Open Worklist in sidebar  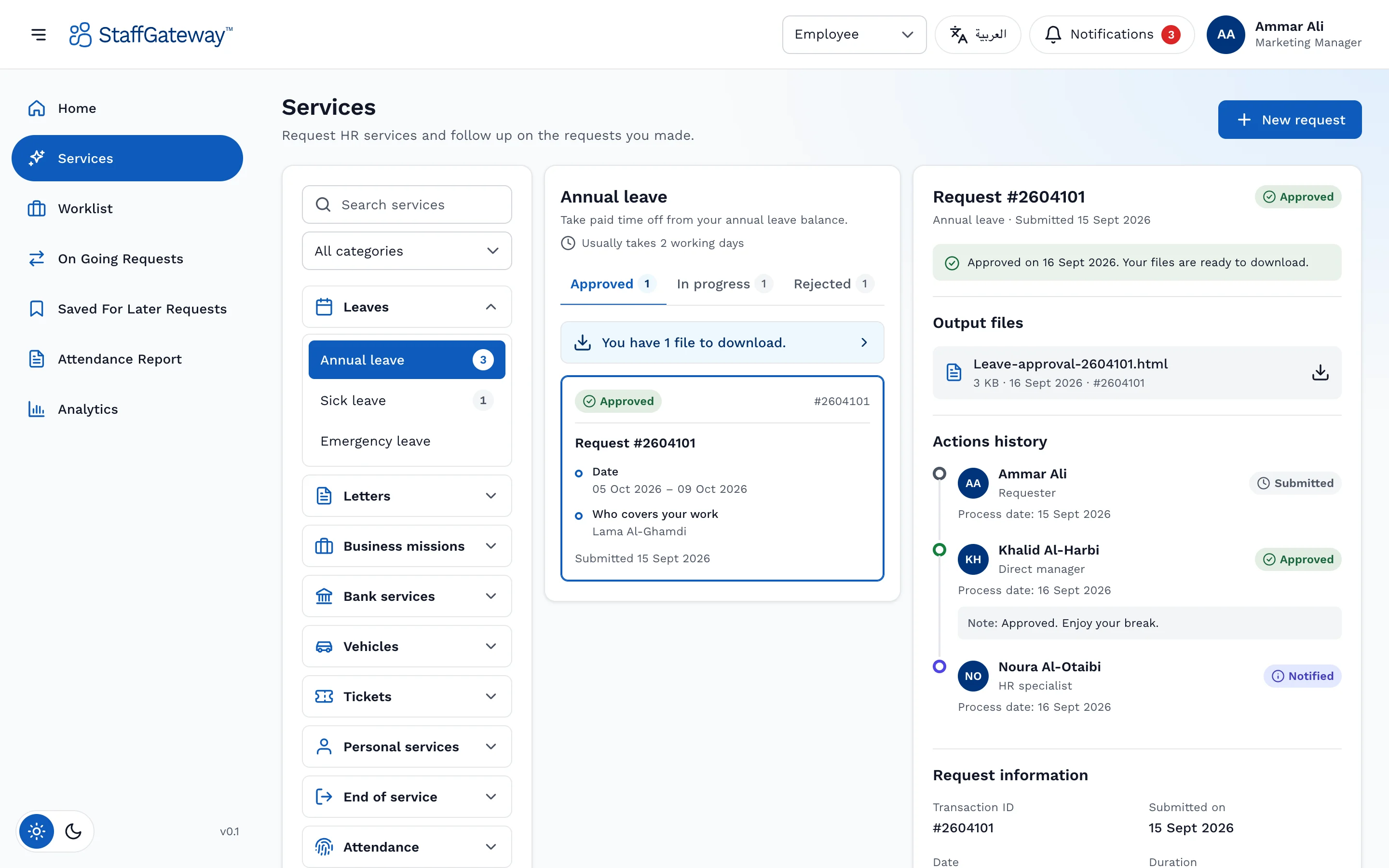(x=127, y=208)
